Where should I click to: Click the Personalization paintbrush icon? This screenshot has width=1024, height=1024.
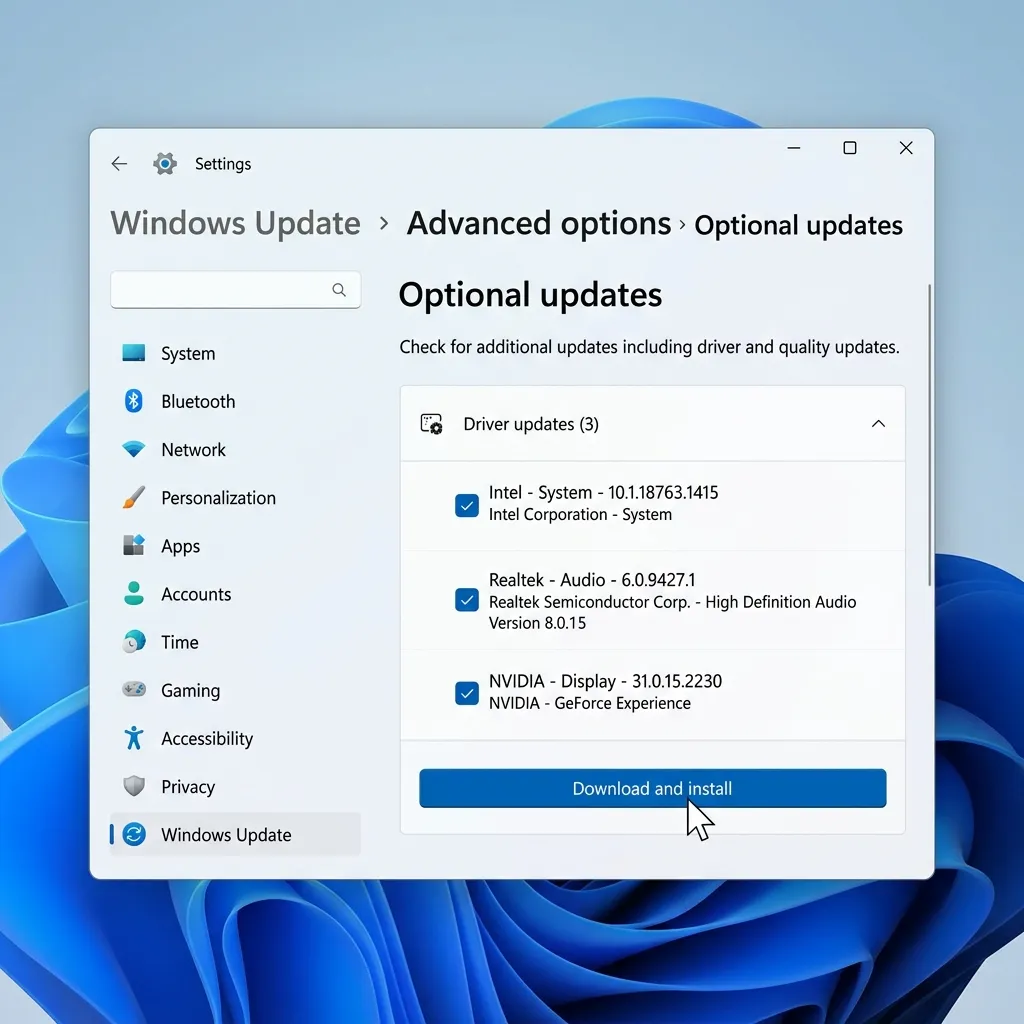point(134,498)
